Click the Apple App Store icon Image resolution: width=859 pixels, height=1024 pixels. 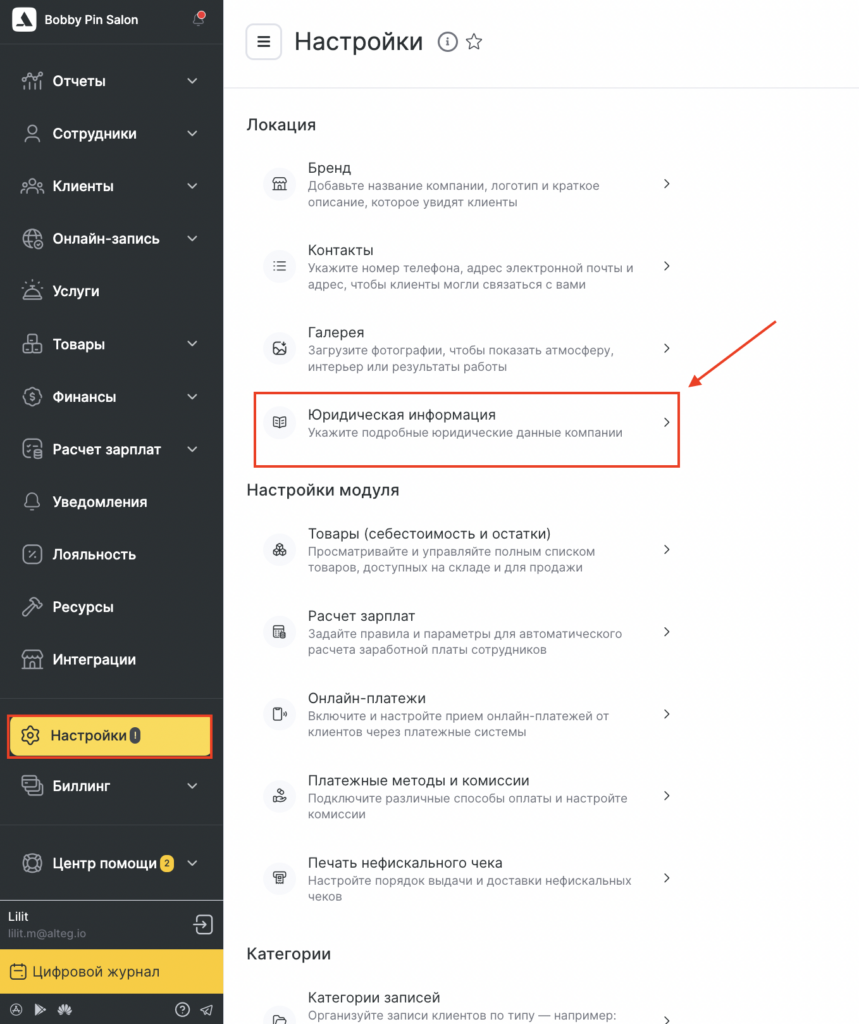coord(17,1009)
